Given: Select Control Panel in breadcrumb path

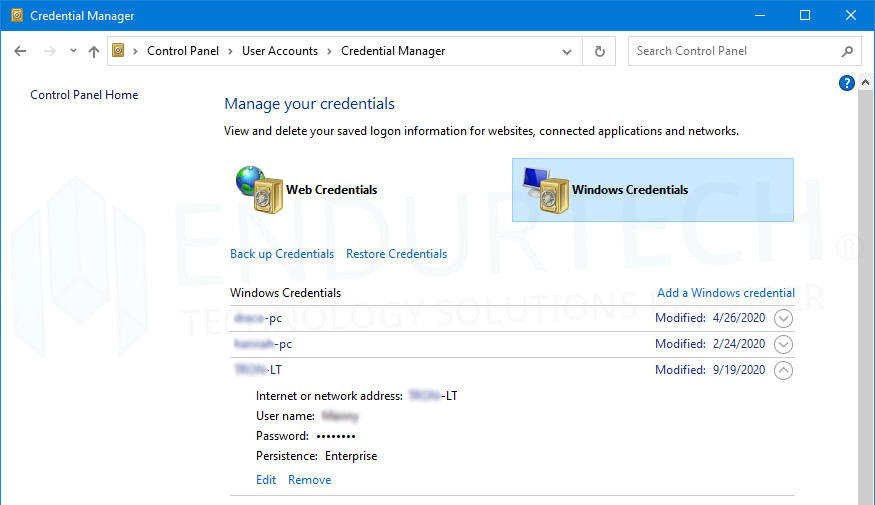Looking at the screenshot, I should tap(182, 51).
